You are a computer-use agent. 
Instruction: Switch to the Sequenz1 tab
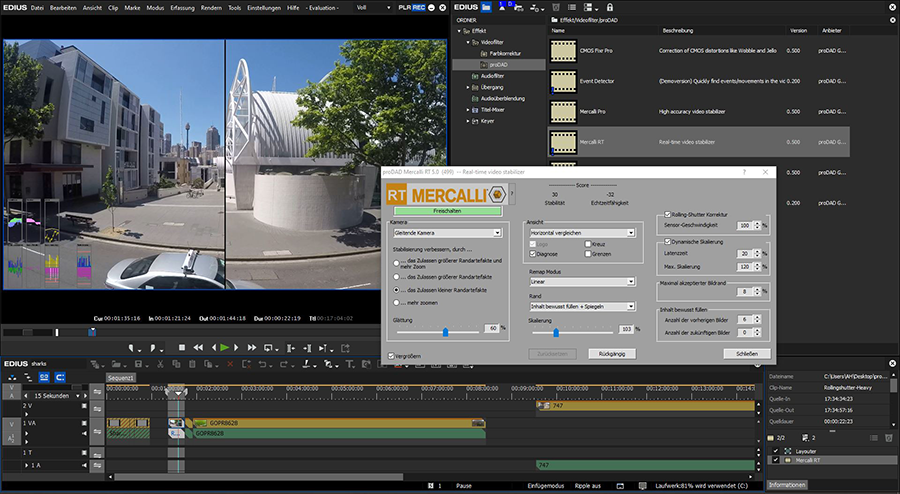tap(122, 377)
